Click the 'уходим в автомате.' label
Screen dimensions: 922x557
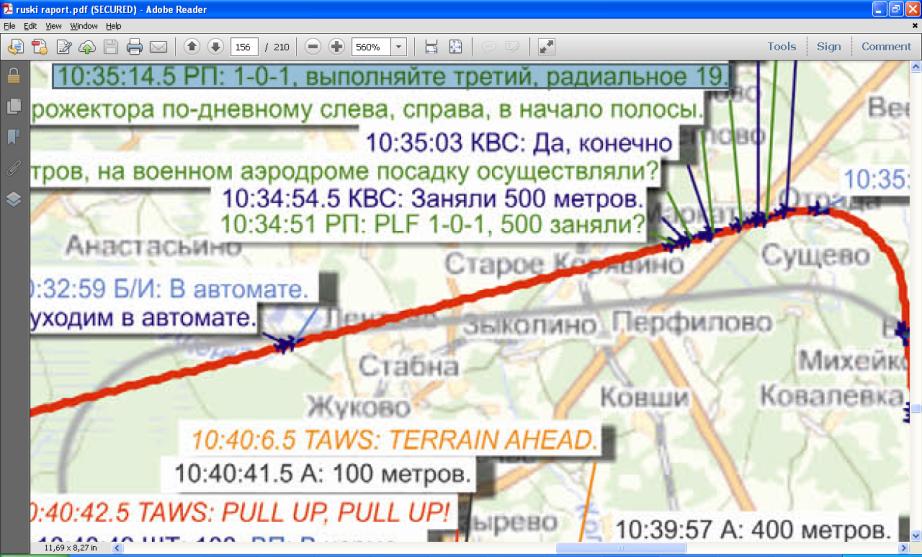pyautogui.click(x=143, y=318)
